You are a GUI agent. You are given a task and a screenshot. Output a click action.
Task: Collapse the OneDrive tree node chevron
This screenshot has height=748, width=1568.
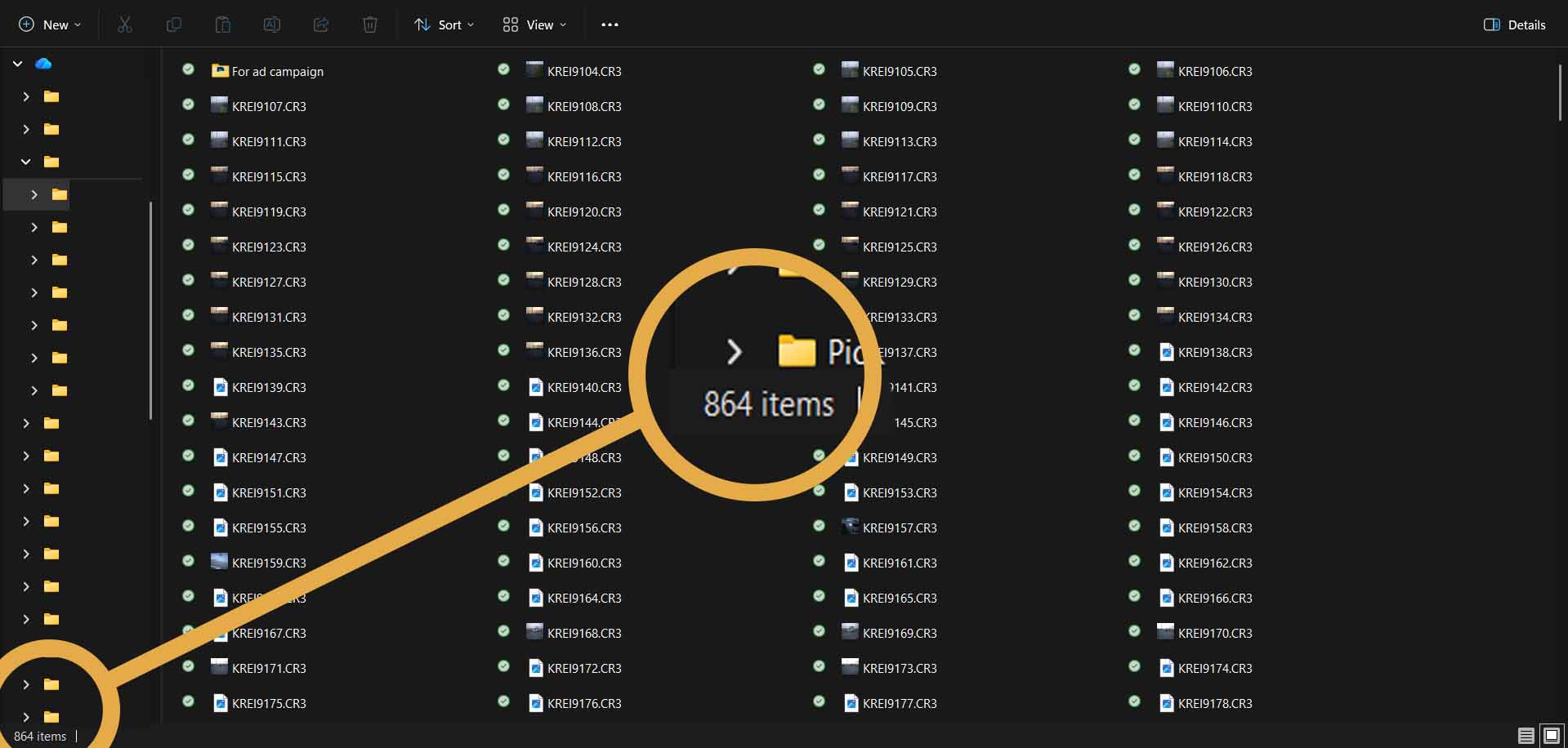(18, 64)
